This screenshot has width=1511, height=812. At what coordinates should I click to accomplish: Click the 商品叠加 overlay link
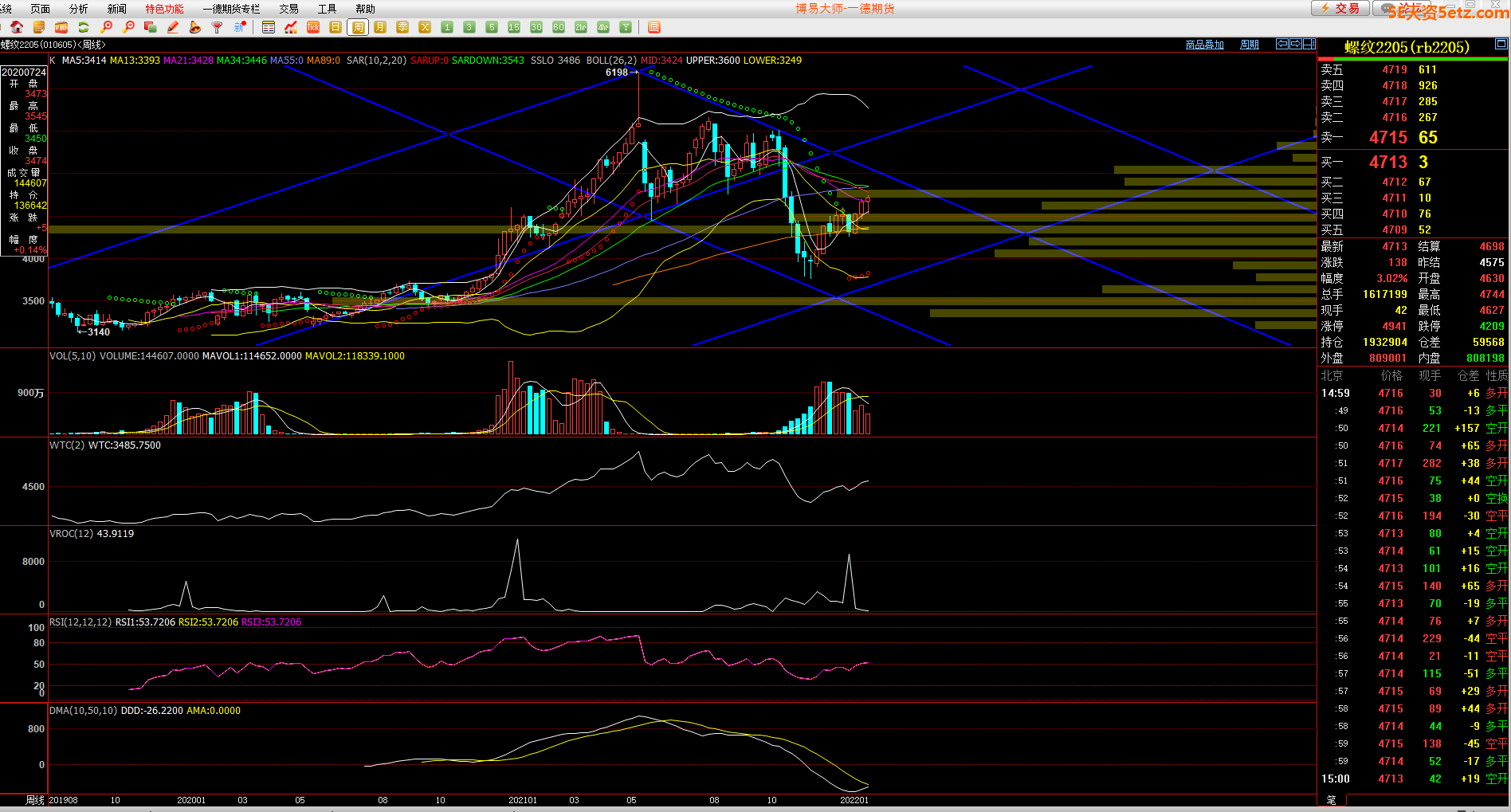pyautogui.click(x=1204, y=45)
